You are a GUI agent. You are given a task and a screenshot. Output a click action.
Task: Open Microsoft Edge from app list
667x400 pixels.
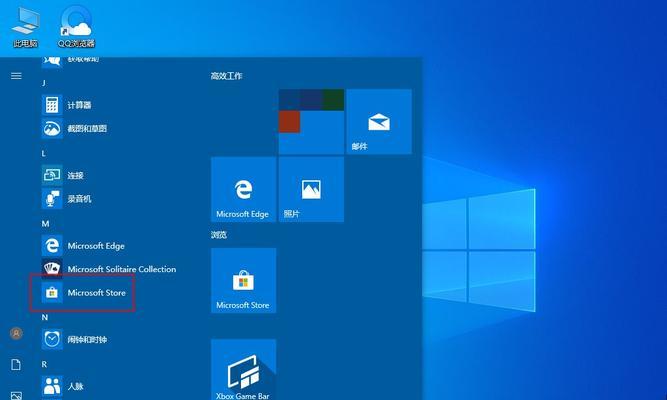coord(83,246)
